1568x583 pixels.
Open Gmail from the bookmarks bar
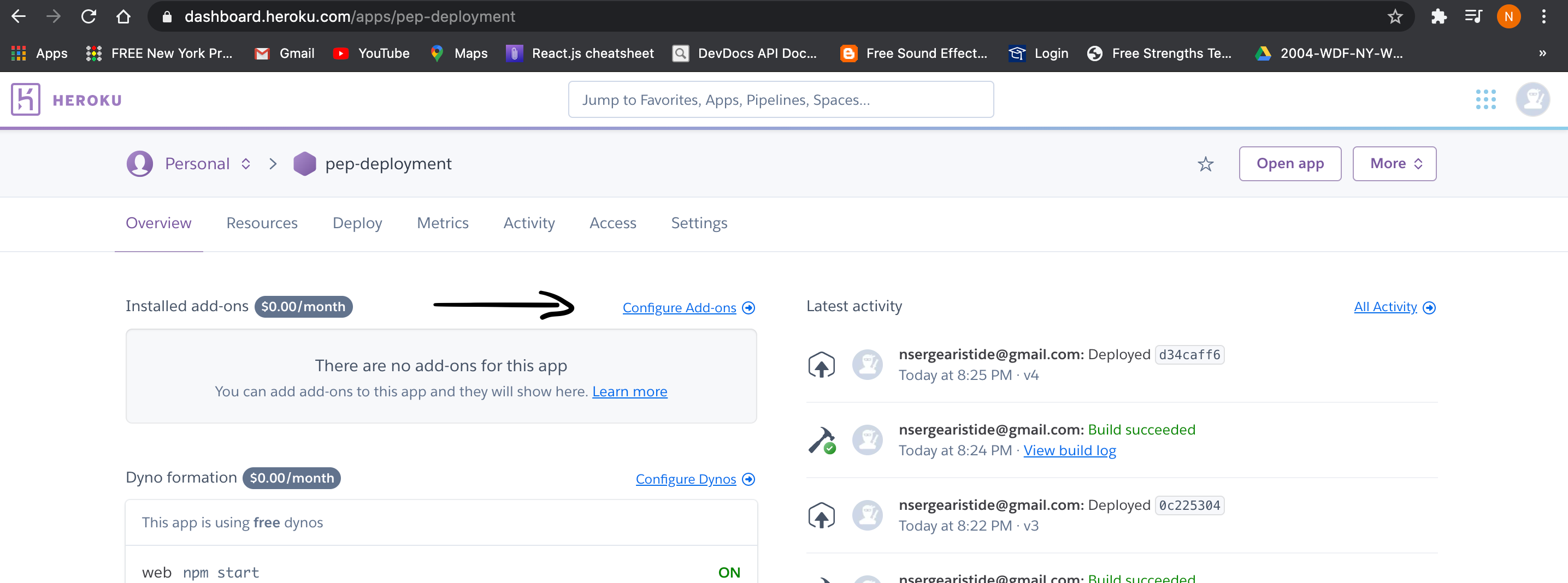pyautogui.click(x=284, y=53)
